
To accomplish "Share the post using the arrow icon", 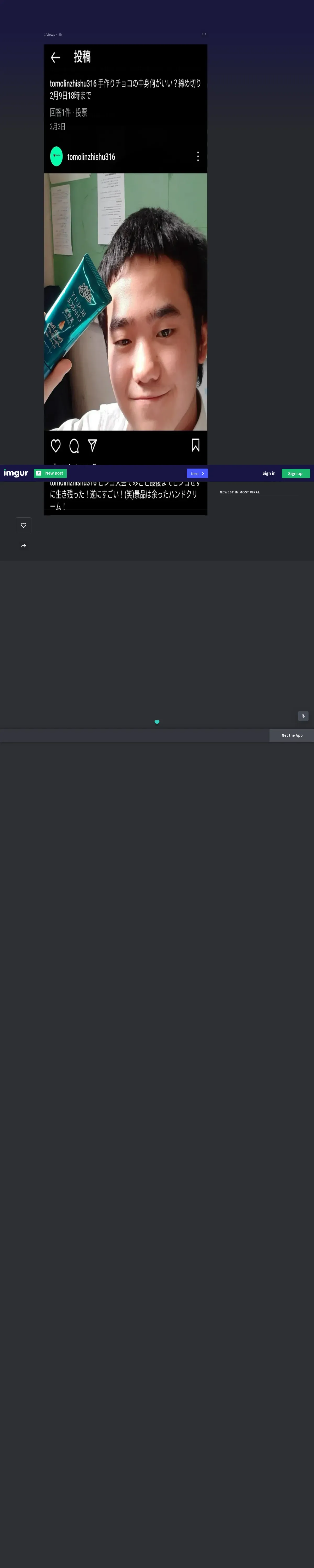I will point(23,546).
